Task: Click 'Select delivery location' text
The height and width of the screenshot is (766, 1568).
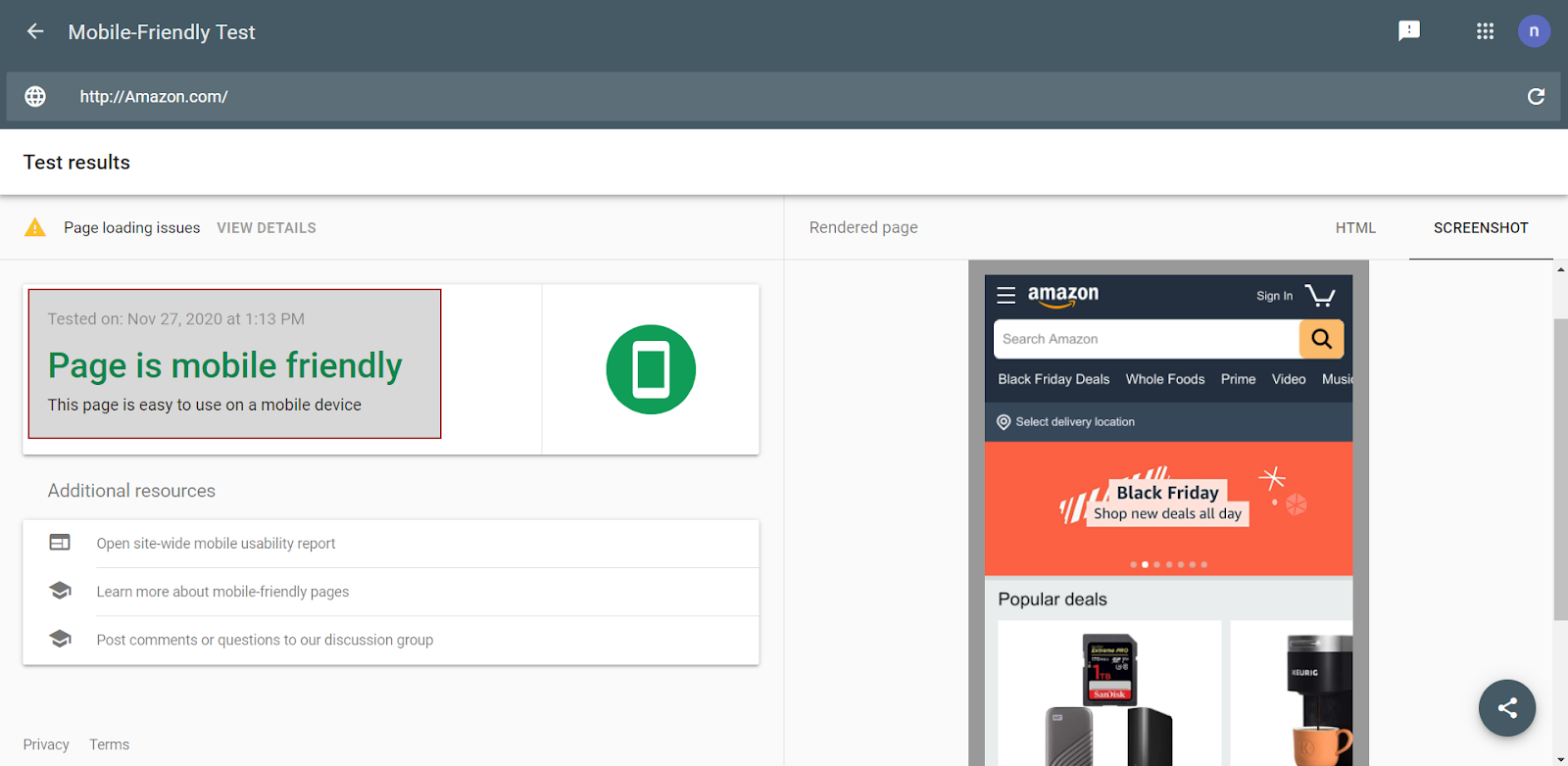Action: (x=1075, y=422)
